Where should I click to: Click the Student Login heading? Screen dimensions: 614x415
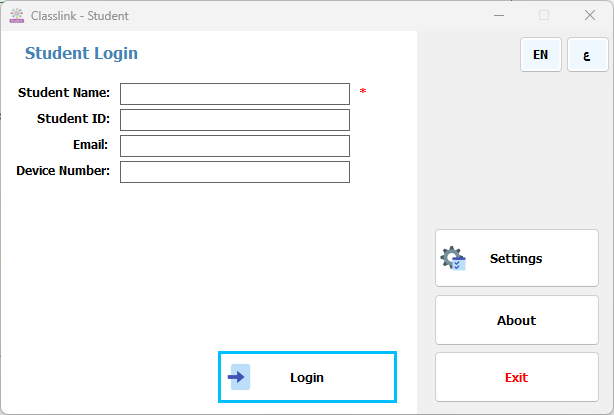coord(81,54)
